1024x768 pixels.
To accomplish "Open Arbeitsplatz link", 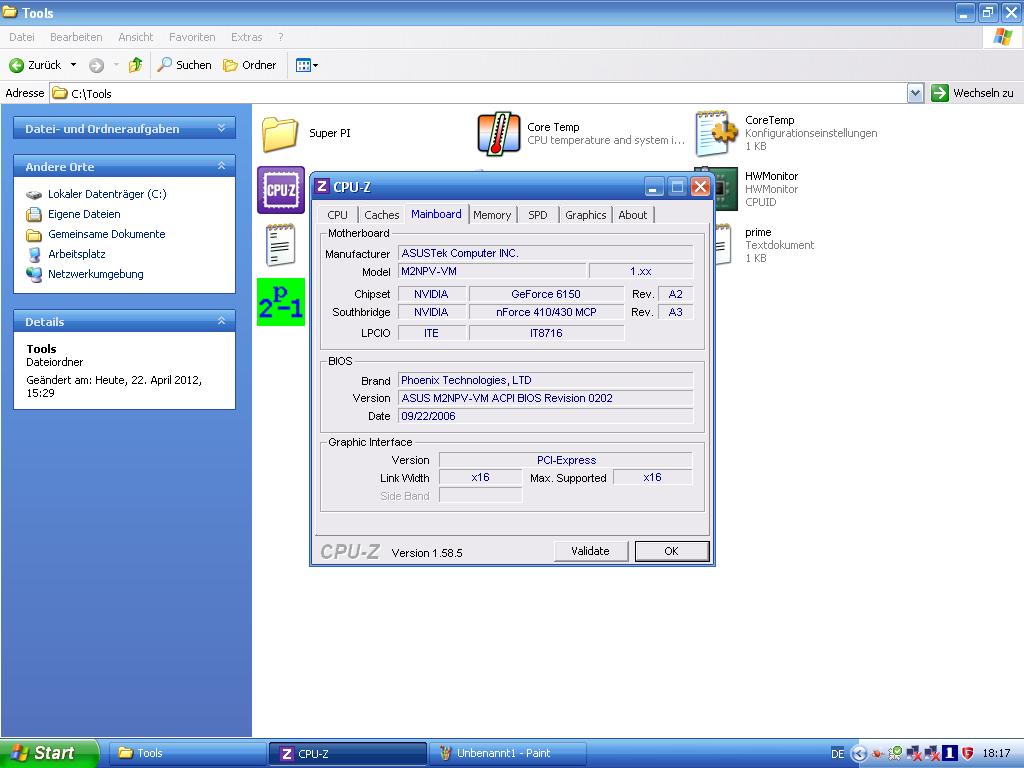I will click(x=76, y=254).
